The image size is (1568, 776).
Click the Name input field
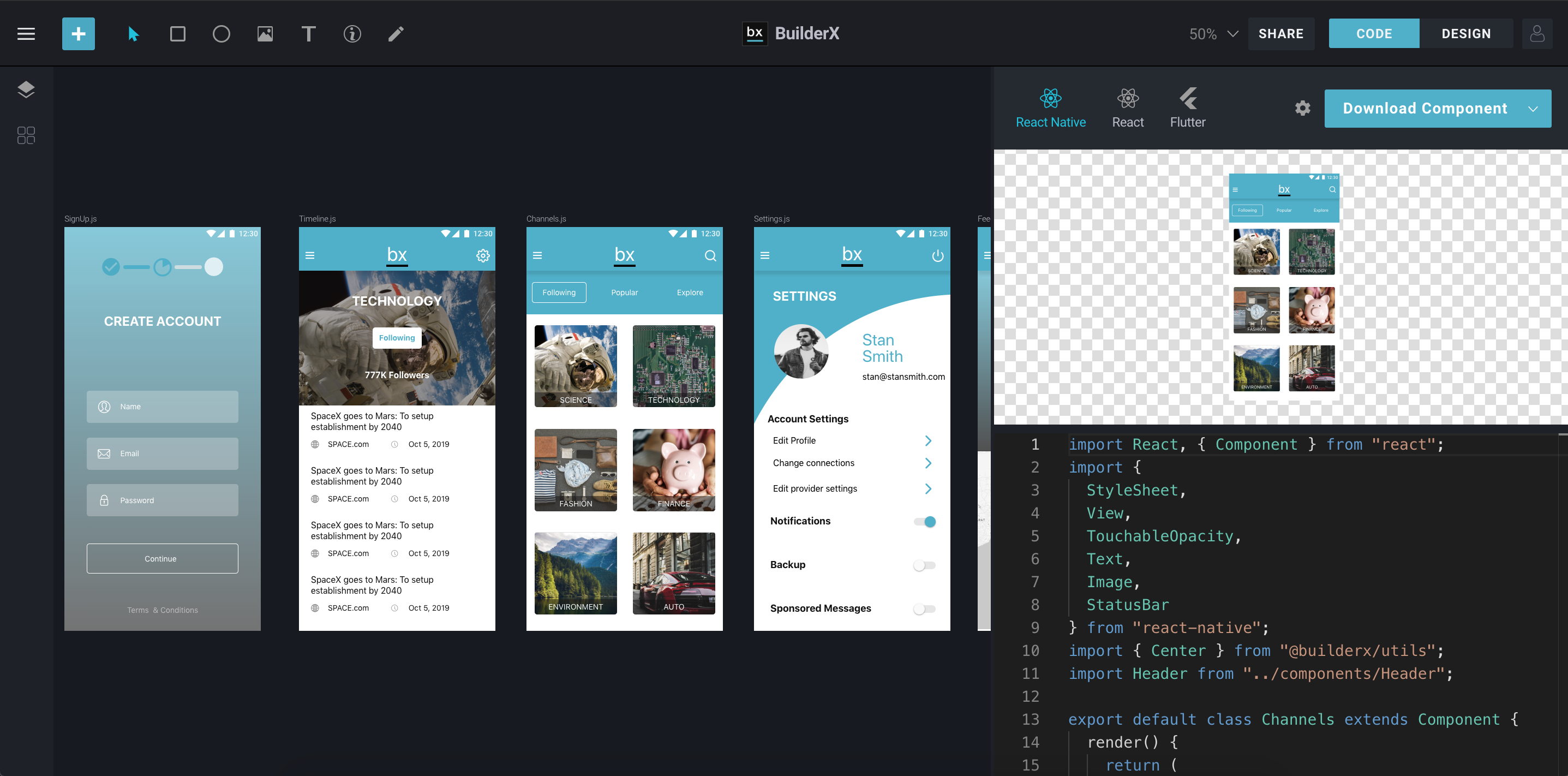coord(162,407)
